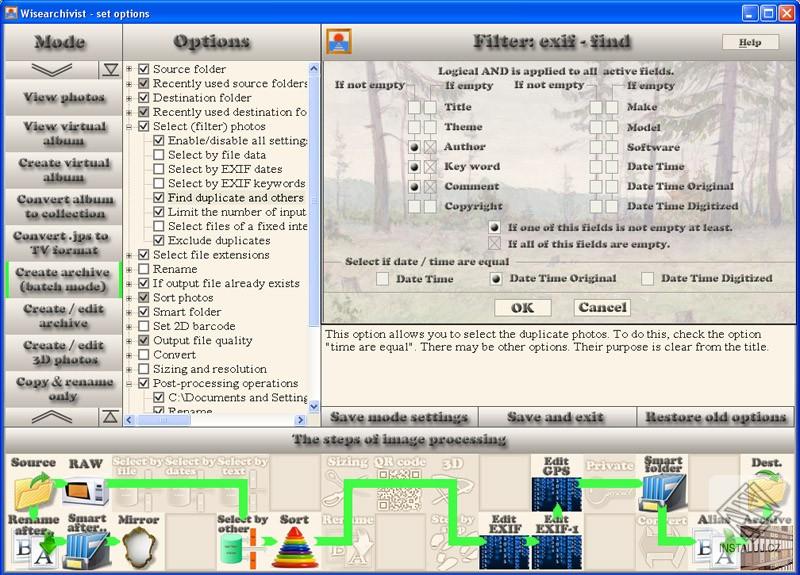Open the Sort pyramid step icon
The image size is (800, 575).
(295, 548)
